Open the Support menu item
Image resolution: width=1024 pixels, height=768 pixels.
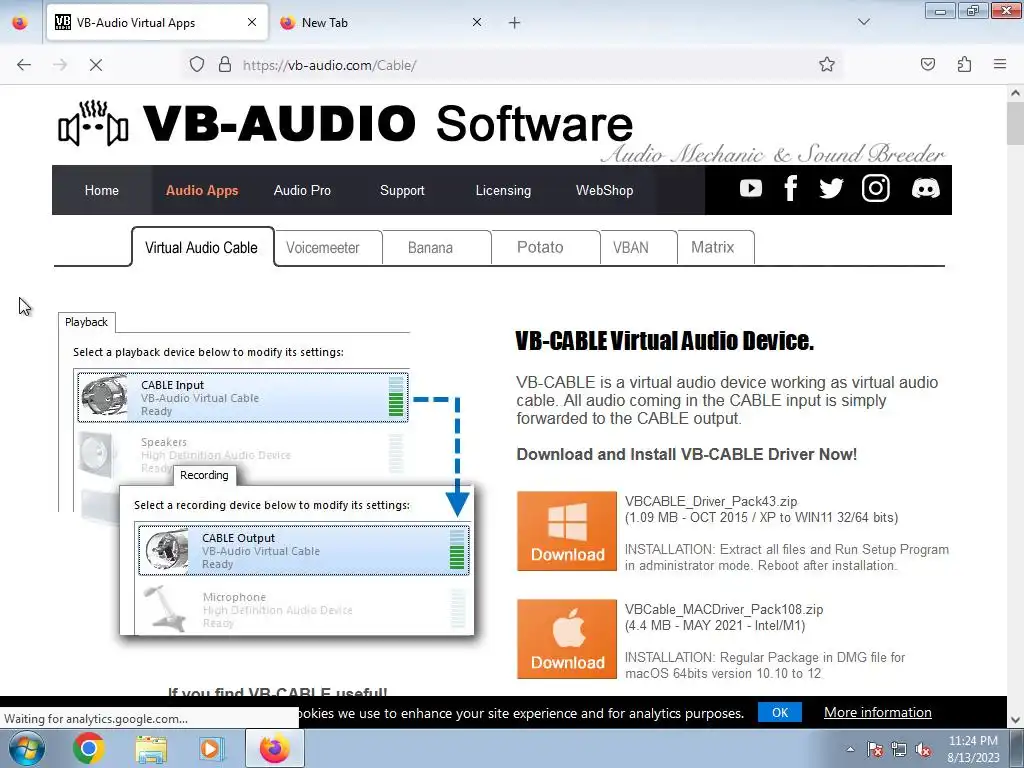click(402, 190)
